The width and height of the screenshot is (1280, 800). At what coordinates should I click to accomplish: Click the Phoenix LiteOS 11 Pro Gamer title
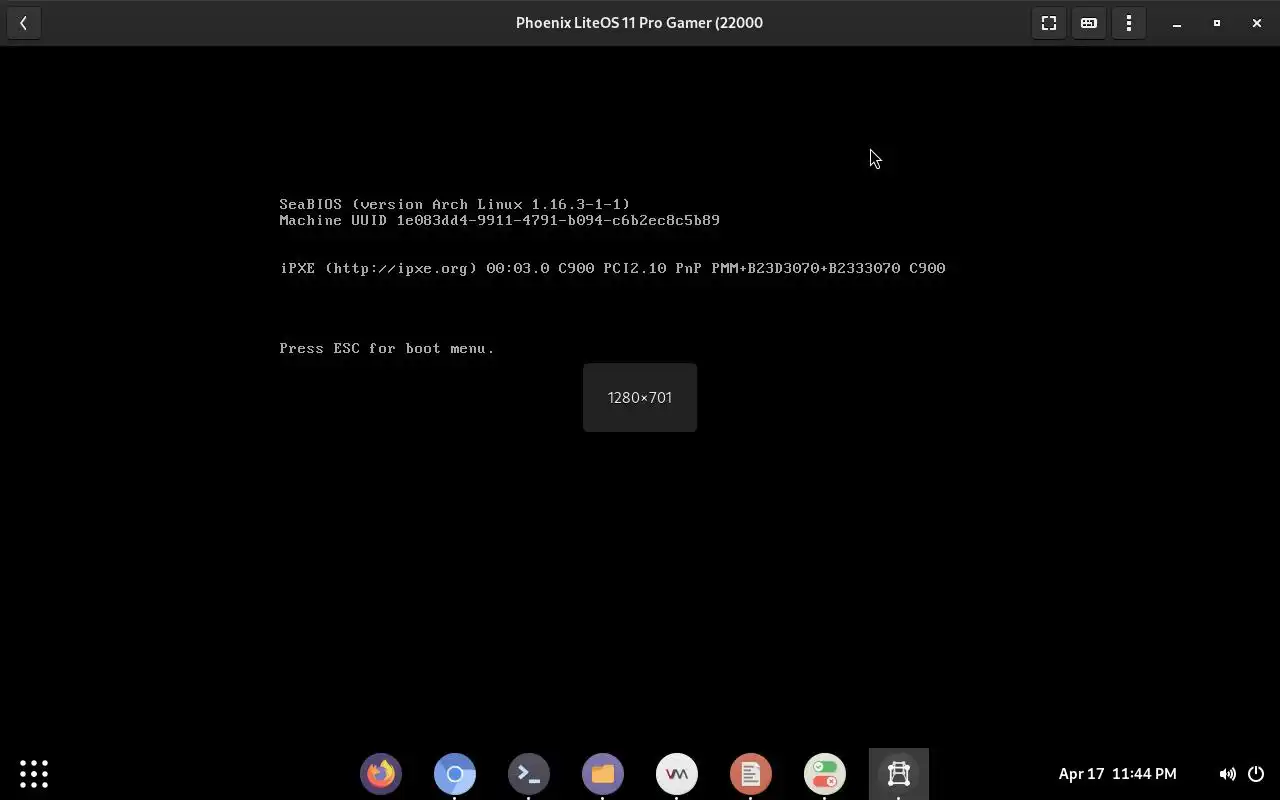click(639, 23)
